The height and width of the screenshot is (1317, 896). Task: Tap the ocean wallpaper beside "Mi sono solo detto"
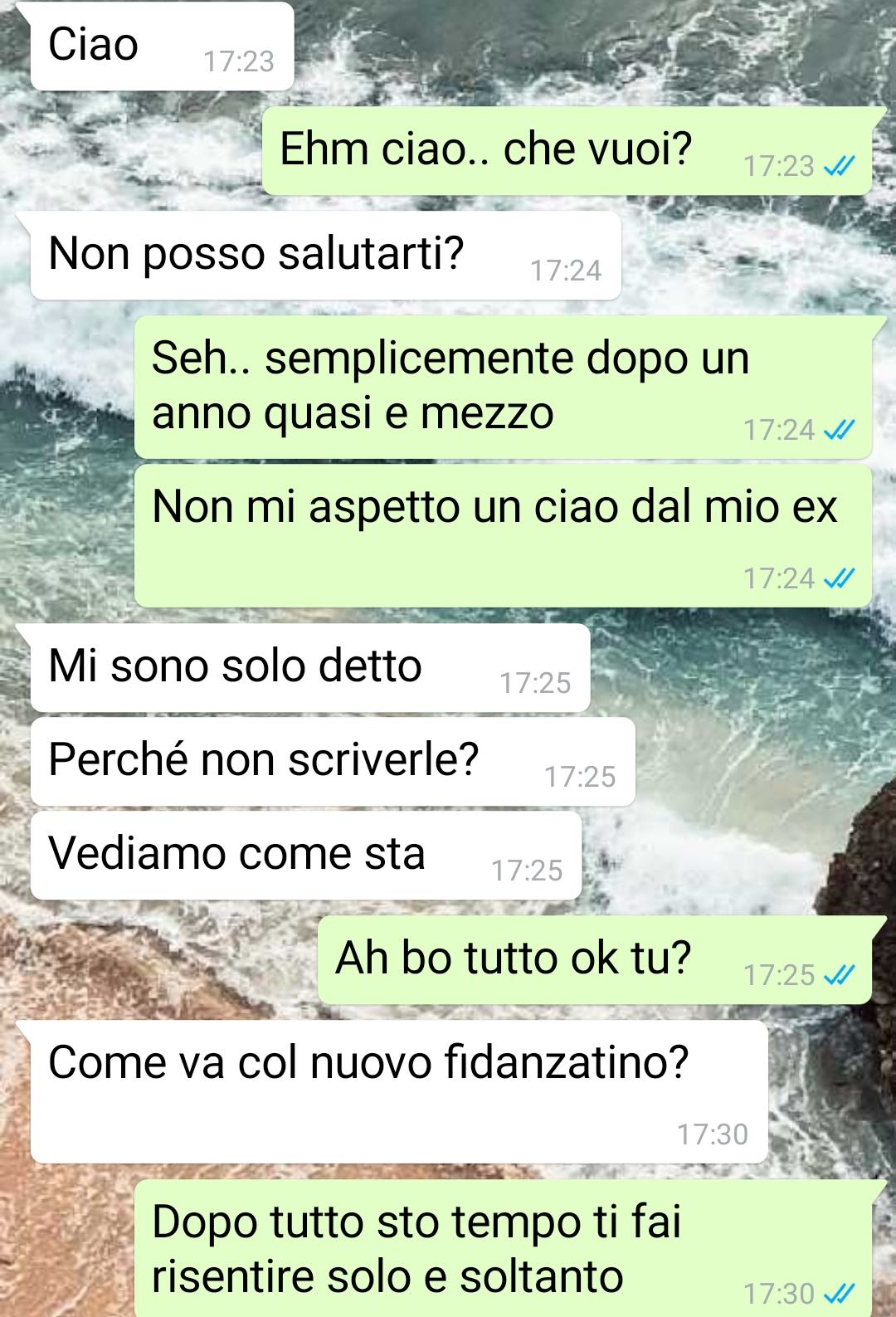tap(738, 668)
